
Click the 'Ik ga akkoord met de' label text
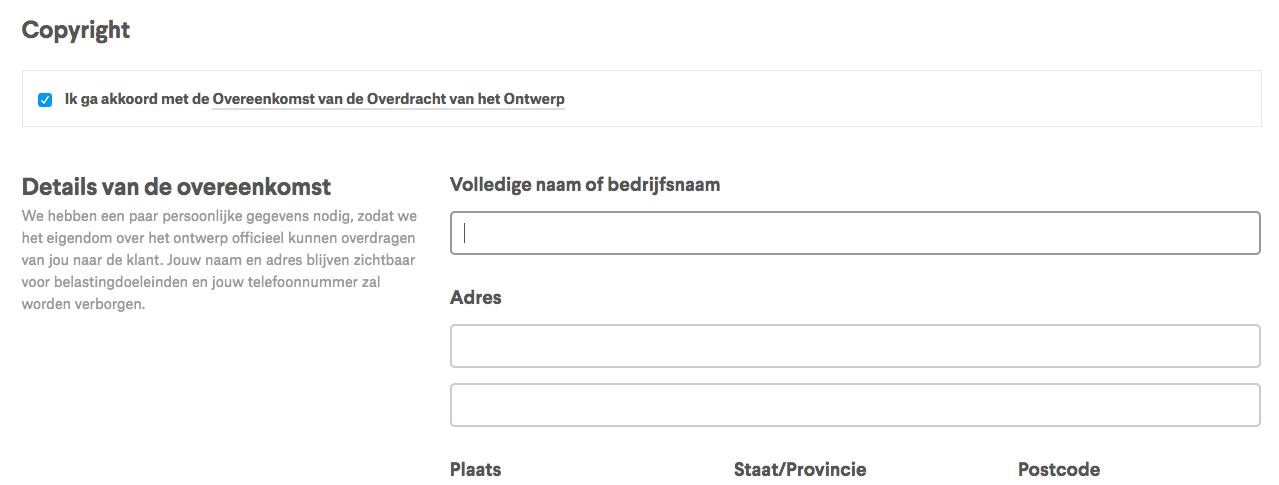pos(137,99)
